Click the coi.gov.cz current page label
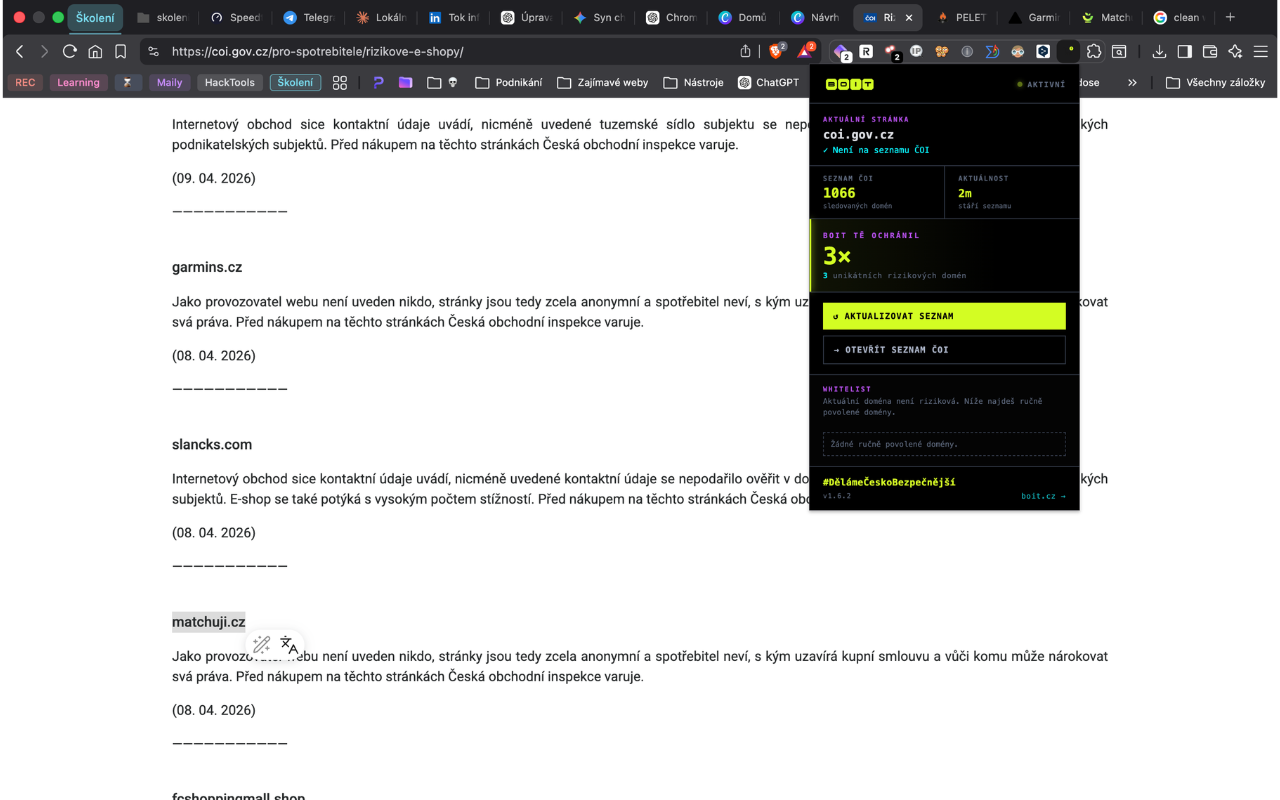This screenshot has height=800, width=1280. click(x=858, y=134)
